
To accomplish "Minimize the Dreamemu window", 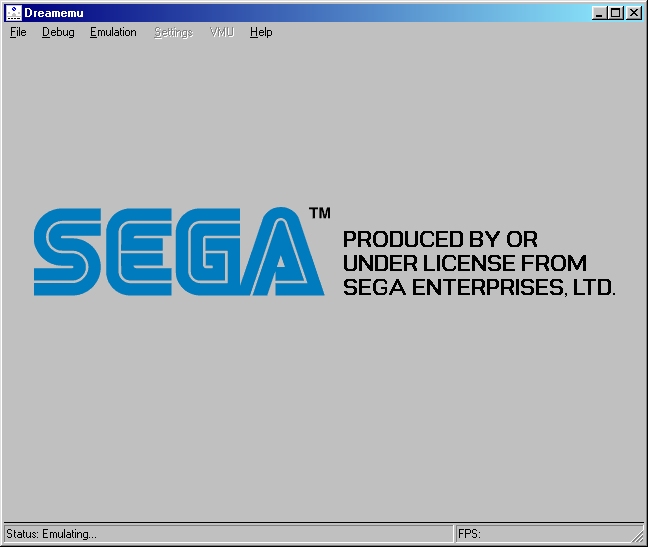I will (599, 13).
